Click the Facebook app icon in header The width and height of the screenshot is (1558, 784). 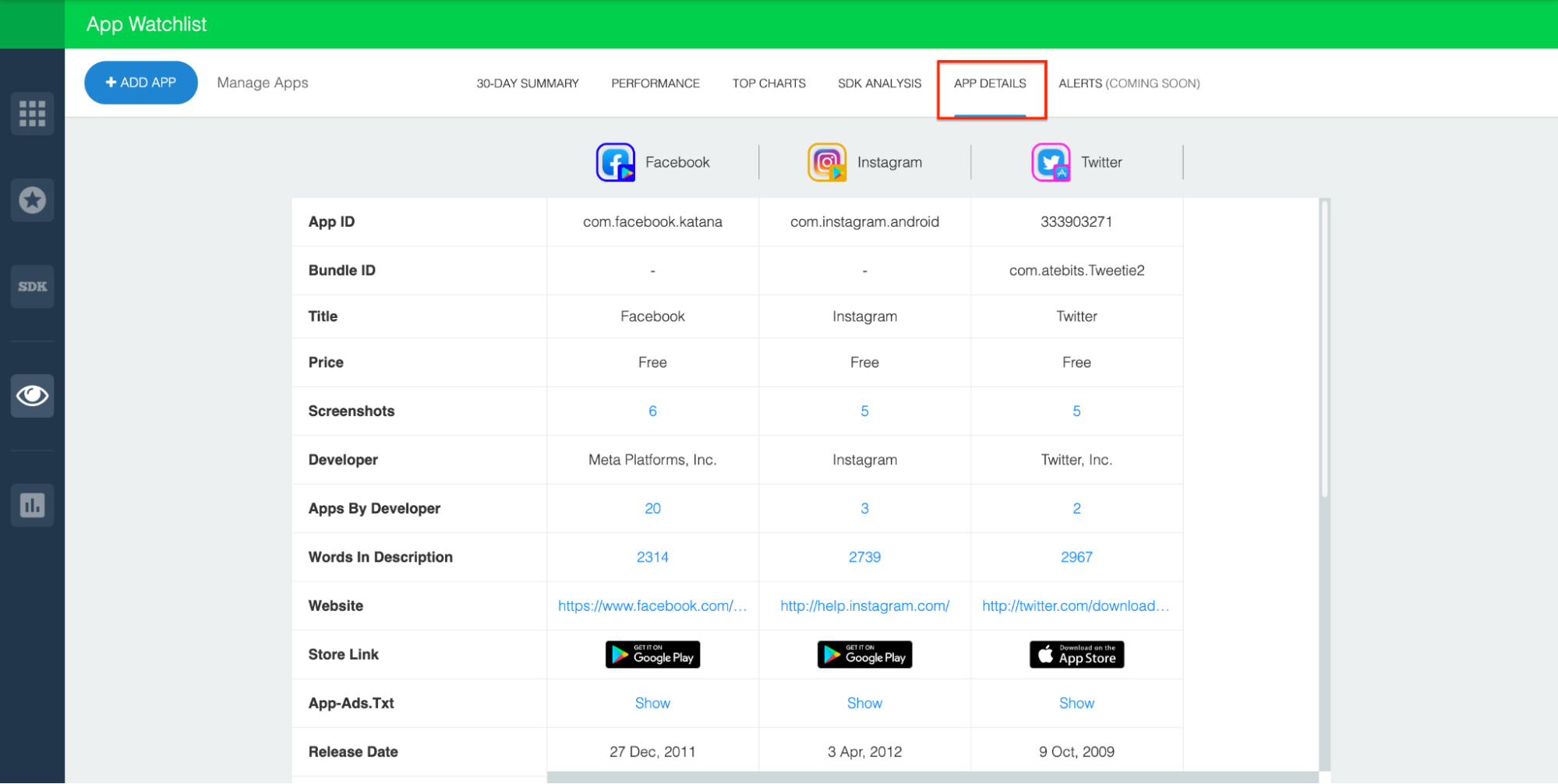[616, 162]
